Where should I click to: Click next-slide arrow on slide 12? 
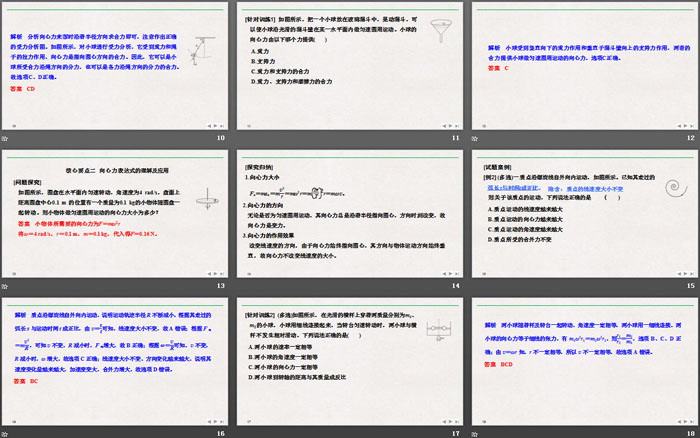686,126
